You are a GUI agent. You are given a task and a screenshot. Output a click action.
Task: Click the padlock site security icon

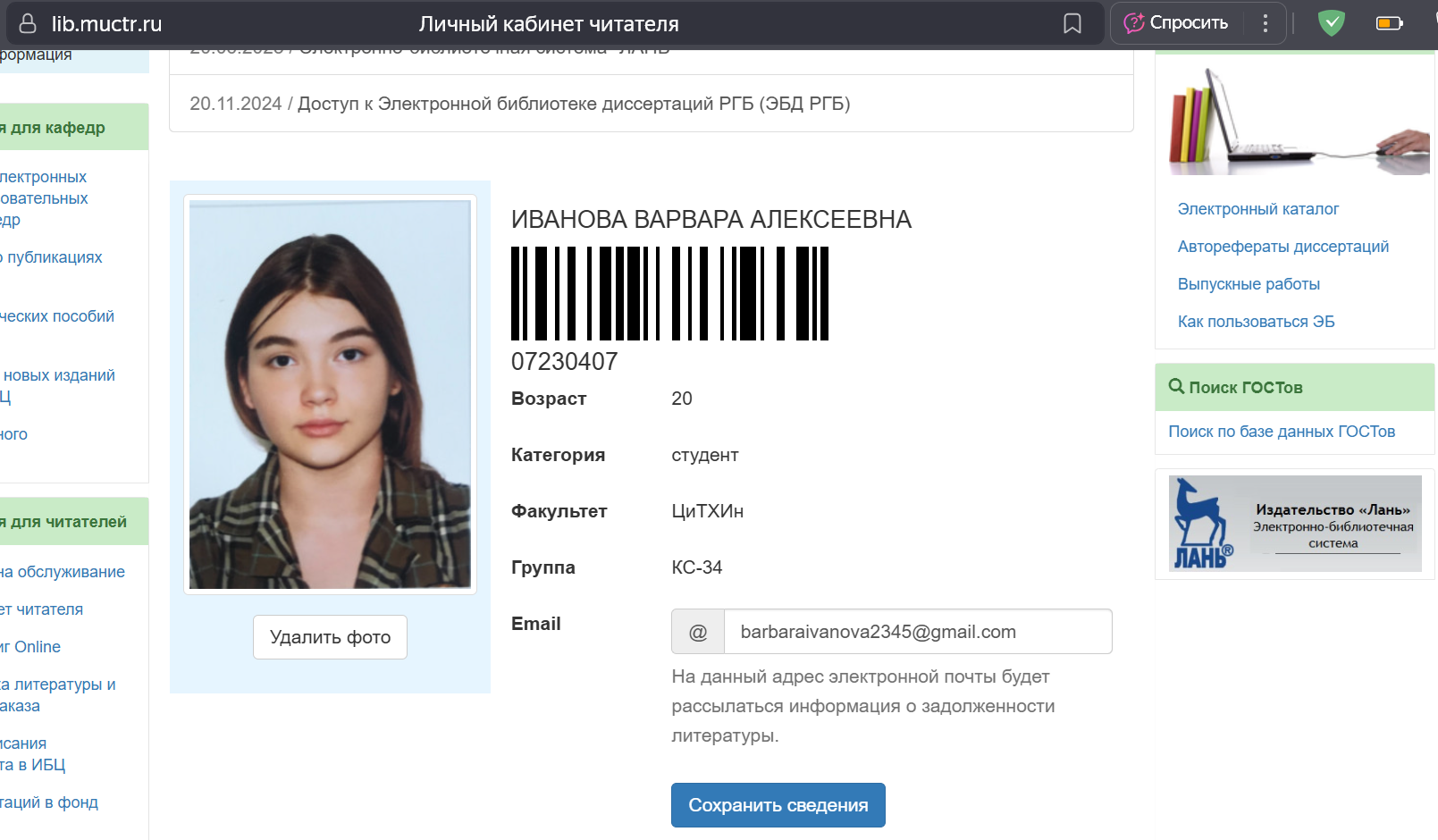(x=28, y=23)
